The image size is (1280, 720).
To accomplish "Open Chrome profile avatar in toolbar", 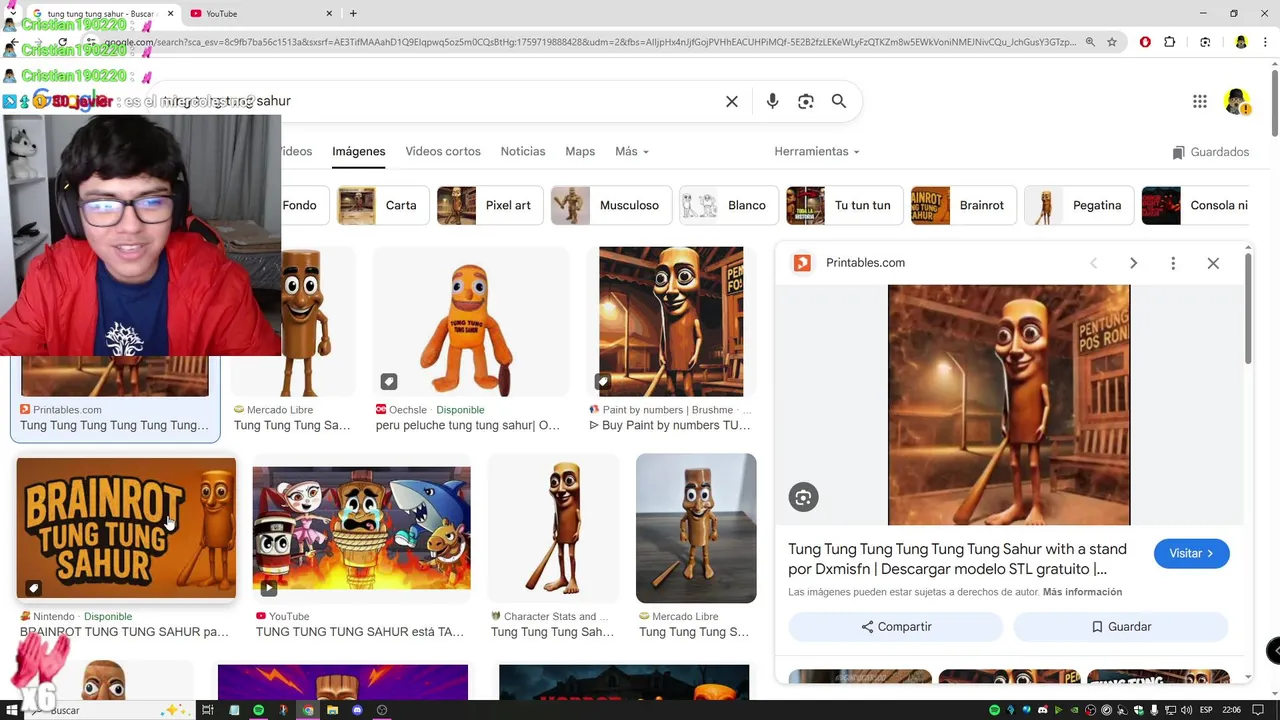I will (x=1241, y=42).
